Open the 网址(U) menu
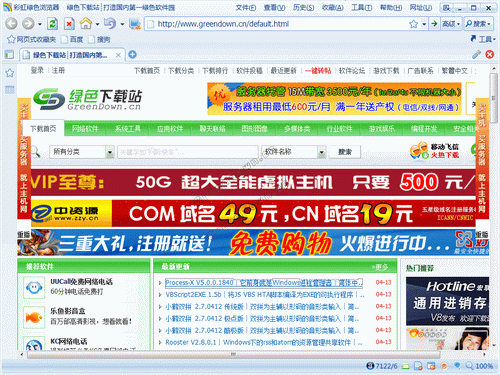The height and width of the screenshot is (375, 500). coord(421,7)
